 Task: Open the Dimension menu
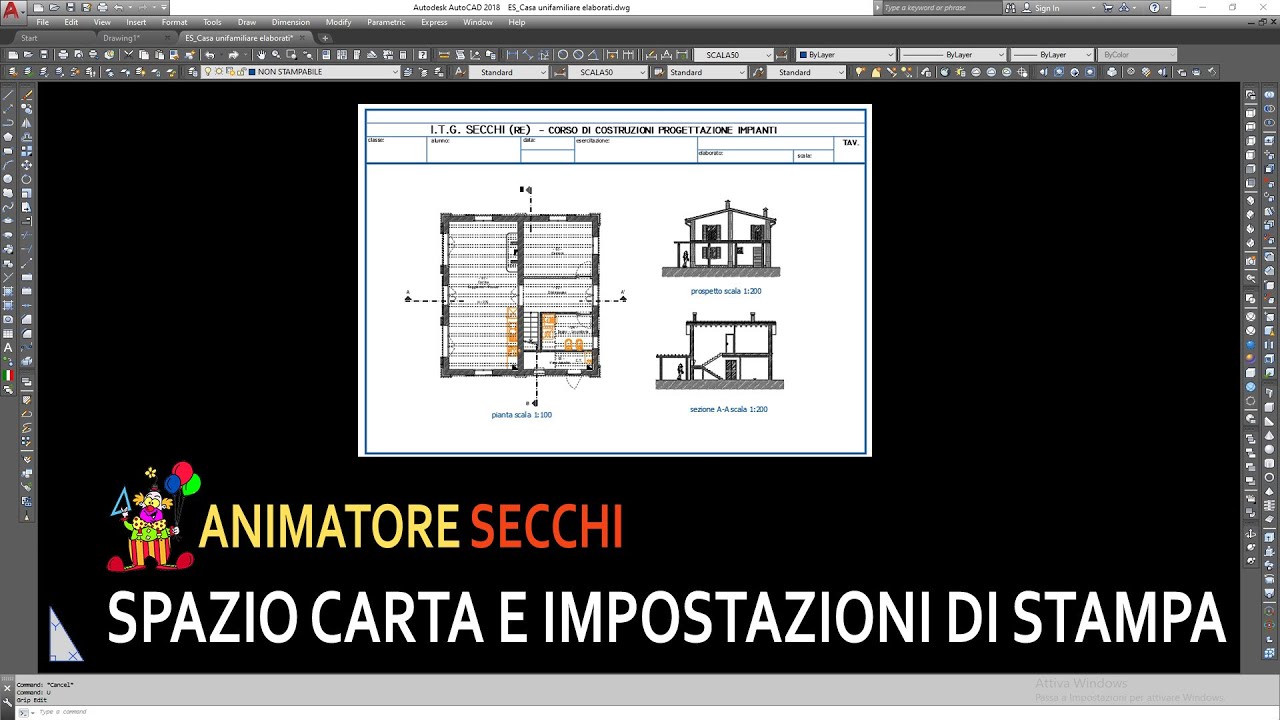pyautogui.click(x=291, y=22)
